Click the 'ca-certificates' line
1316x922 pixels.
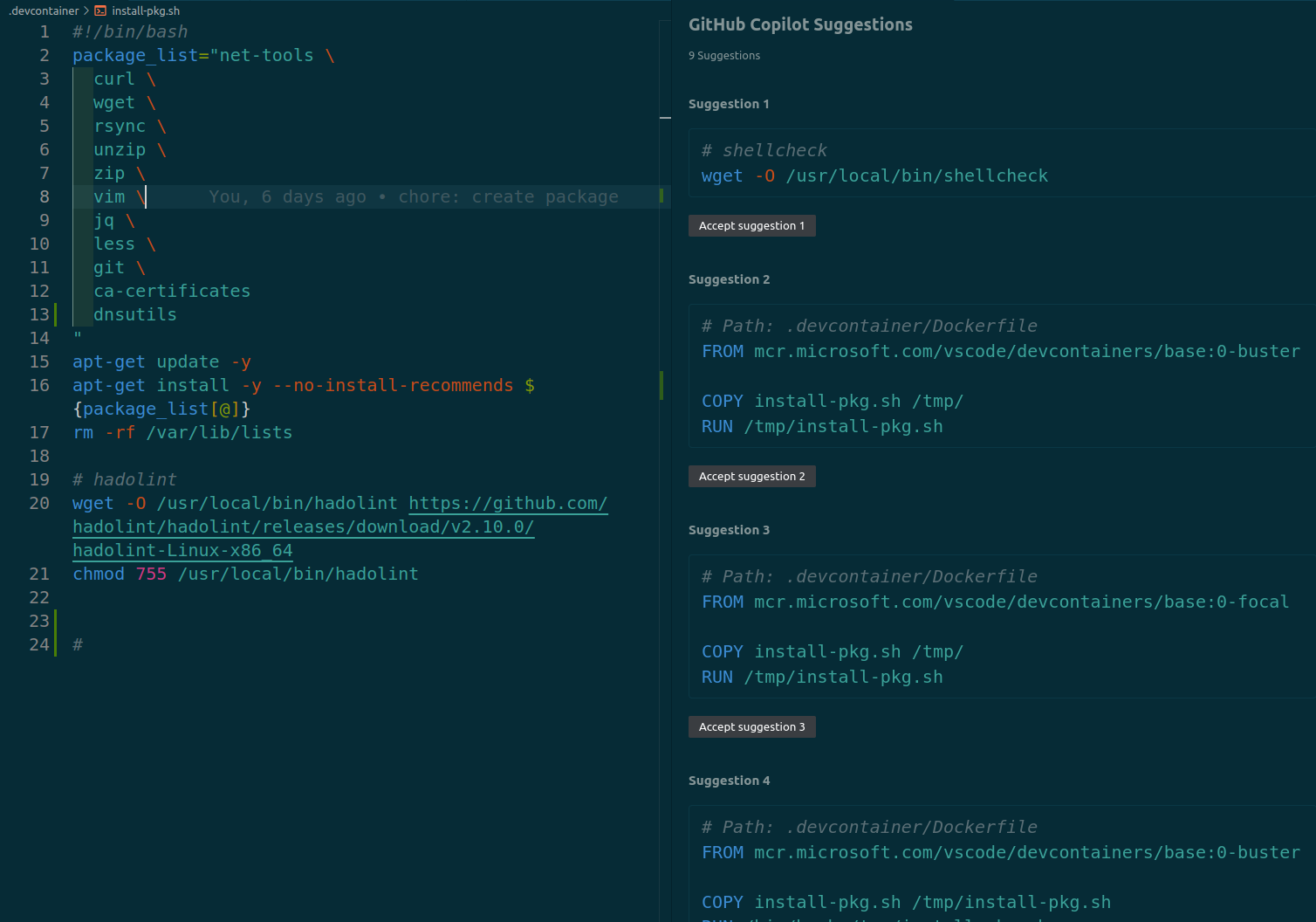click(x=172, y=291)
